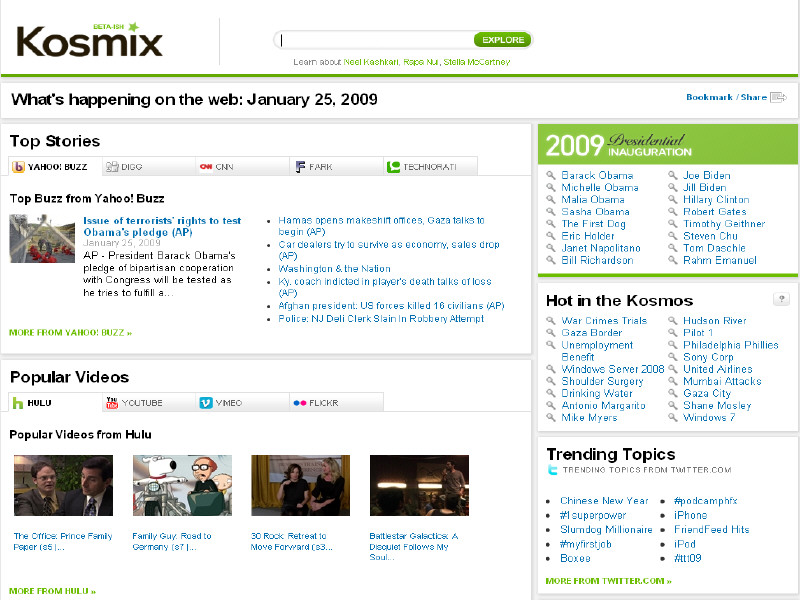The height and width of the screenshot is (600, 800).
Task: Click the magnifier icon beside Rahm Emanuel
Action: click(x=673, y=260)
